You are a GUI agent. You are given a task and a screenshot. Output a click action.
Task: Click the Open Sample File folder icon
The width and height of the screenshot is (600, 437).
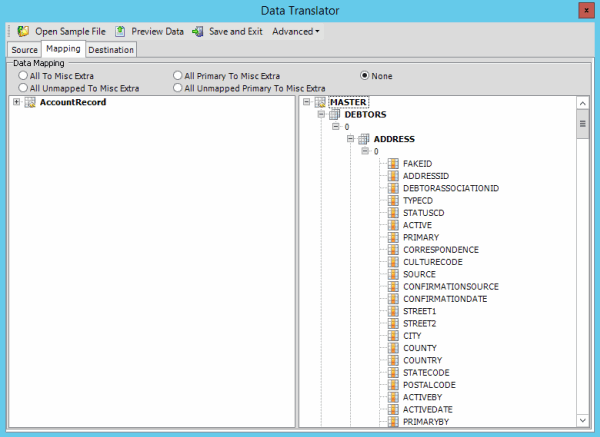23,31
